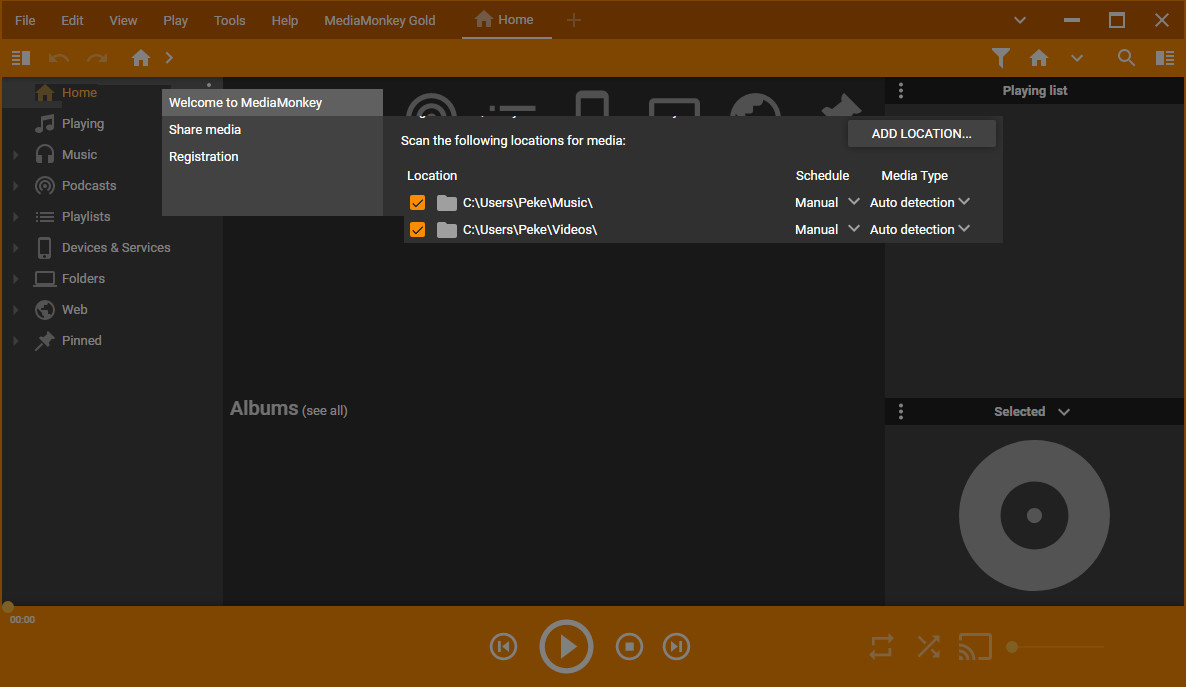Toggle repeat playback mode
The image size is (1186, 687).
coord(881,647)
